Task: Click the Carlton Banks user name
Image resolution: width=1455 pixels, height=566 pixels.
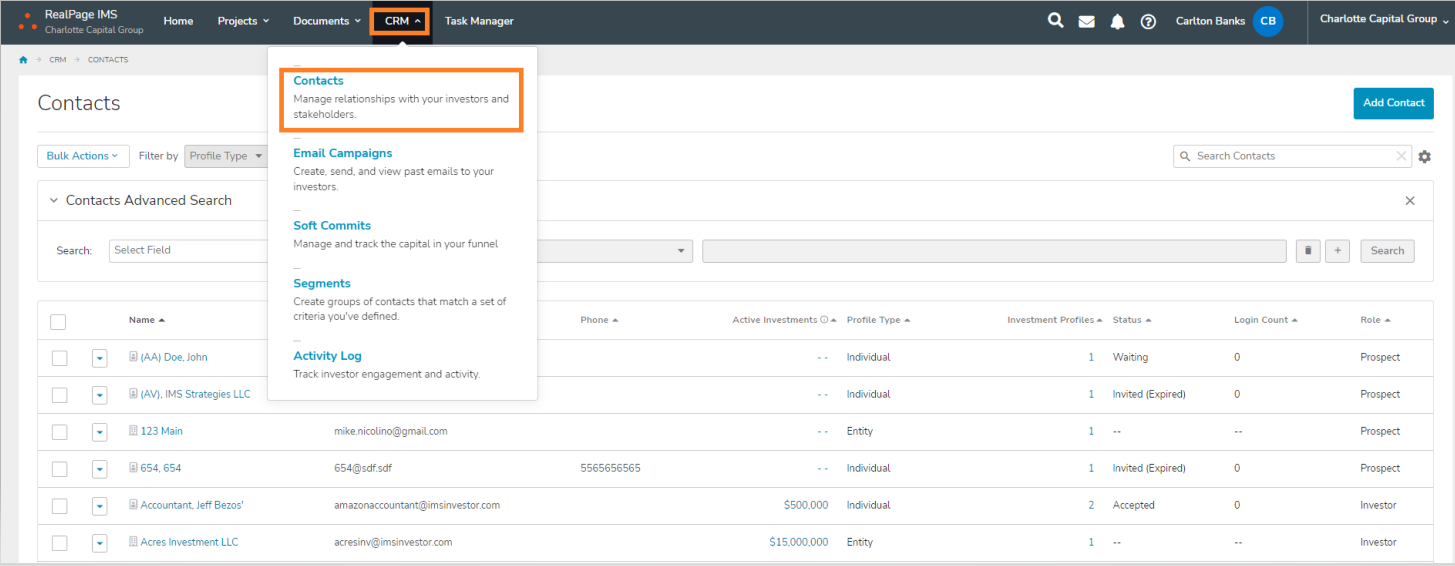Action: 1208,21
